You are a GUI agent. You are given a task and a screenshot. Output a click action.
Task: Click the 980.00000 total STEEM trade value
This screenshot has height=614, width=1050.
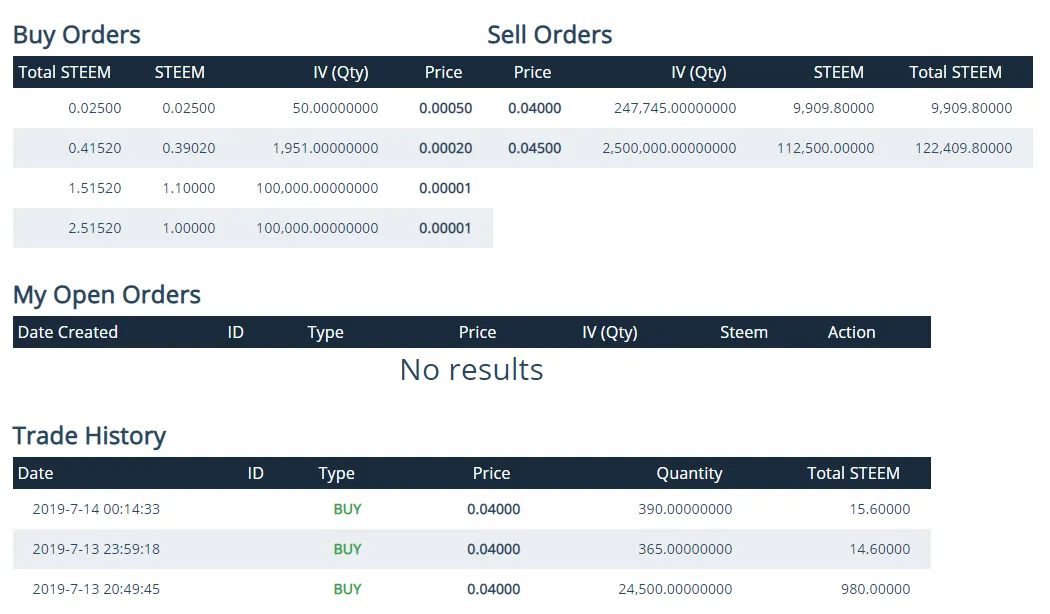click(876, 589)
